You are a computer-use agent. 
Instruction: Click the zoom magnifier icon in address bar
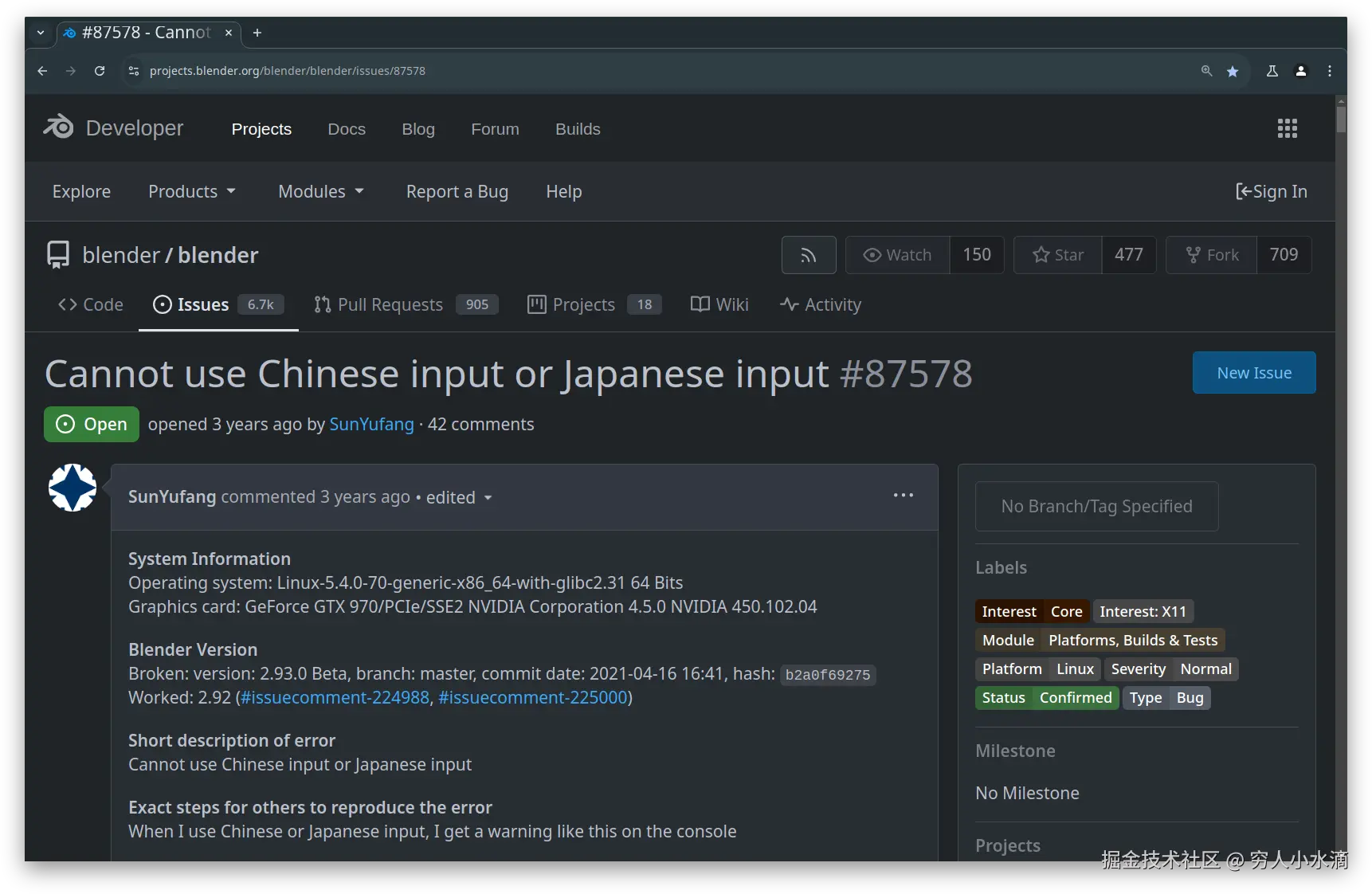1207,71
